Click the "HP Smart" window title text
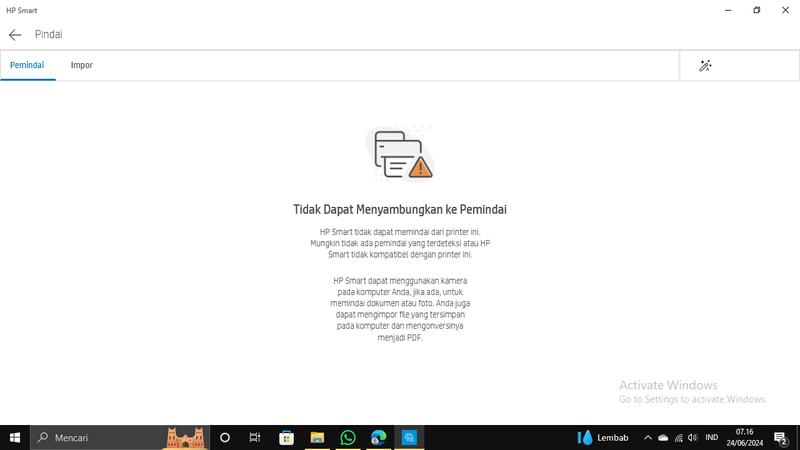Screen dimensions: 800x450 click(21, 10)
